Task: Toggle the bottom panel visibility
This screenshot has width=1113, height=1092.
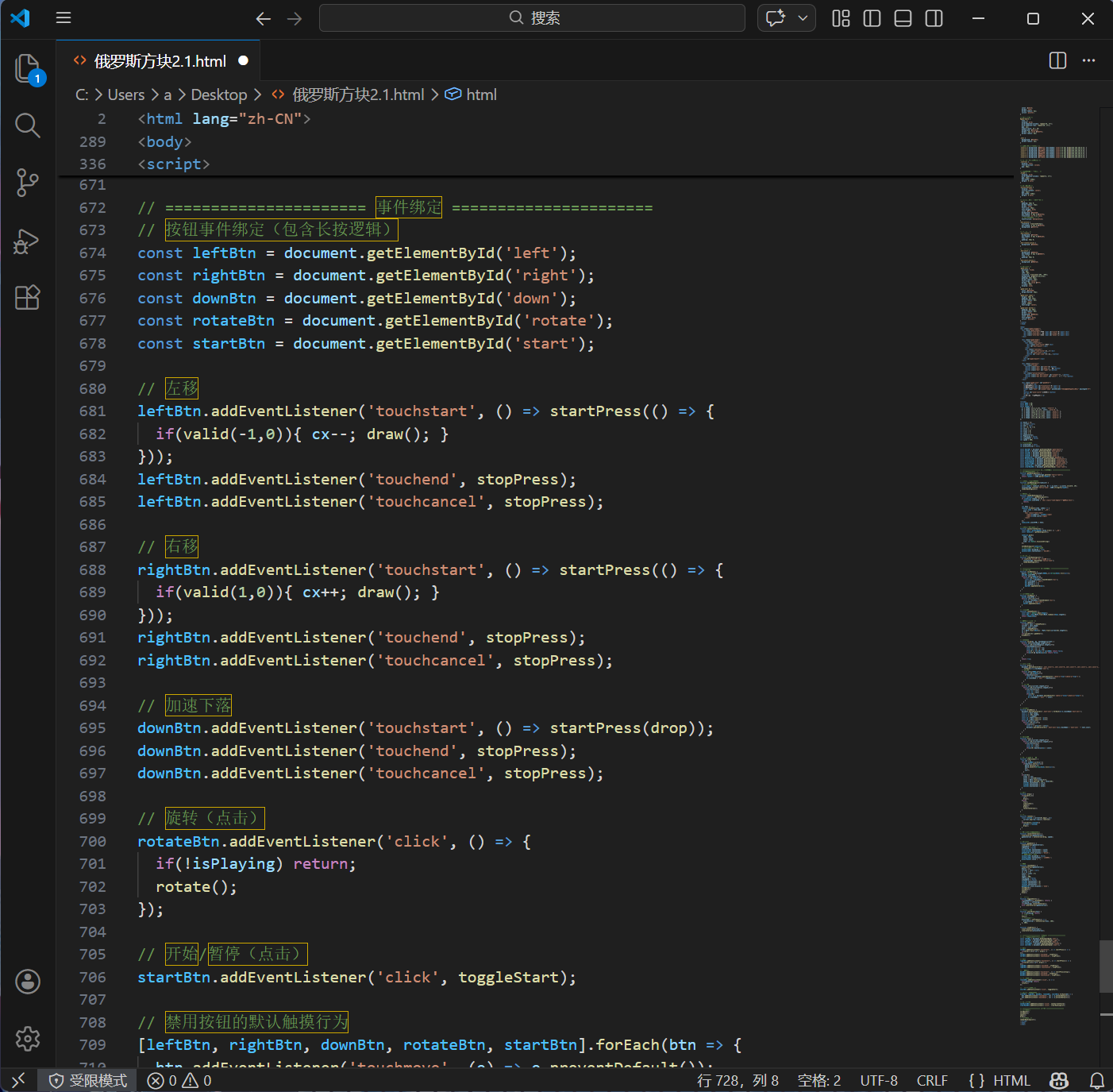Action: [903, 18]
